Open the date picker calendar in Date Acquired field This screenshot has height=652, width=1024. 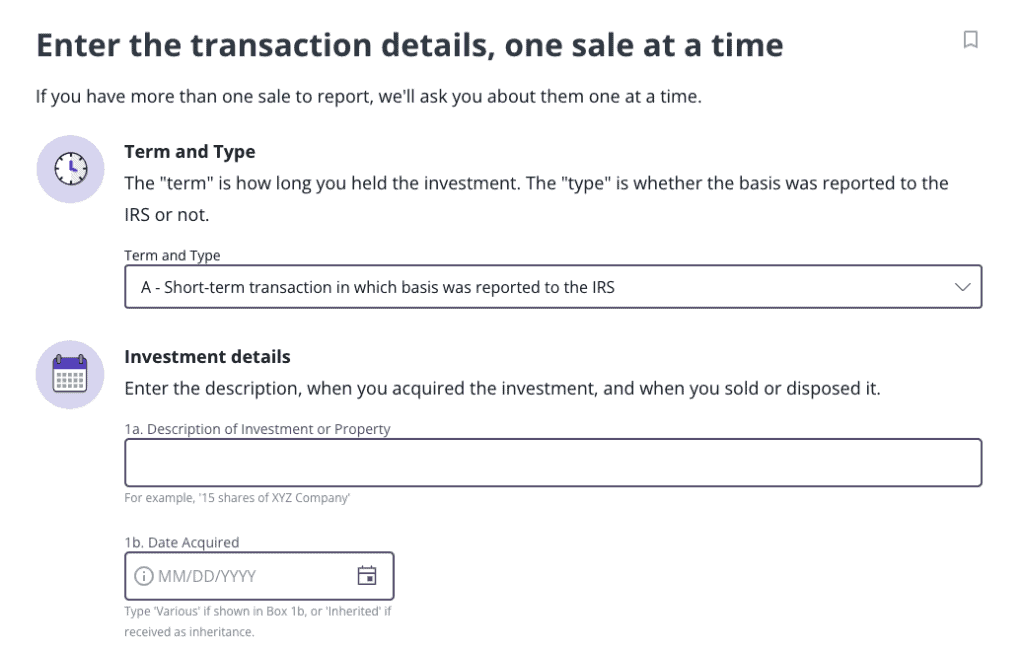369,575
